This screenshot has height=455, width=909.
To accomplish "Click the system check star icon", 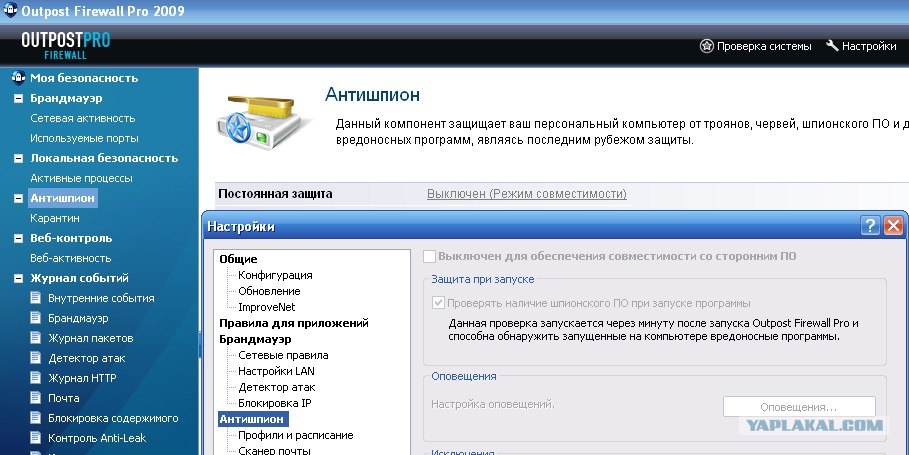I will pos(706,46).
